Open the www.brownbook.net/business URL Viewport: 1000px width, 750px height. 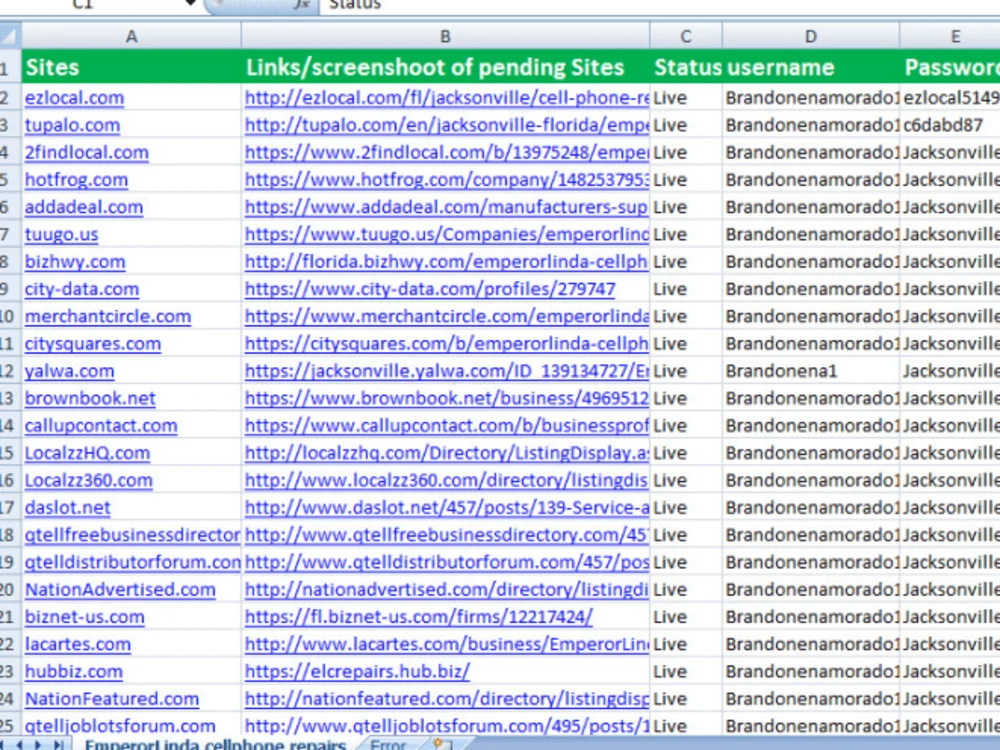(x=446, y=399)
